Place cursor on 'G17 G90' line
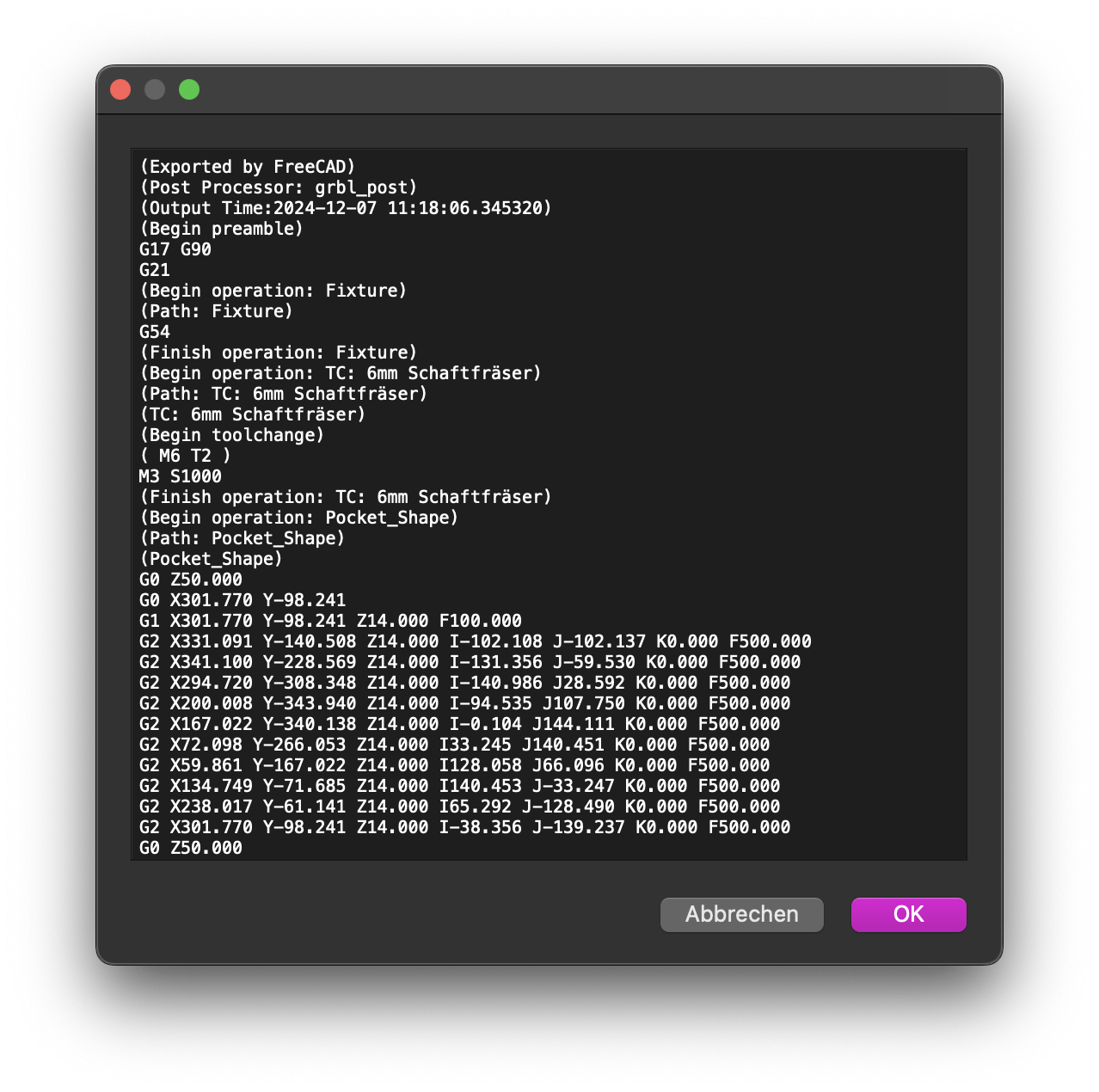This screenshot has width=1099, height=1092. [x=175, y=249]
